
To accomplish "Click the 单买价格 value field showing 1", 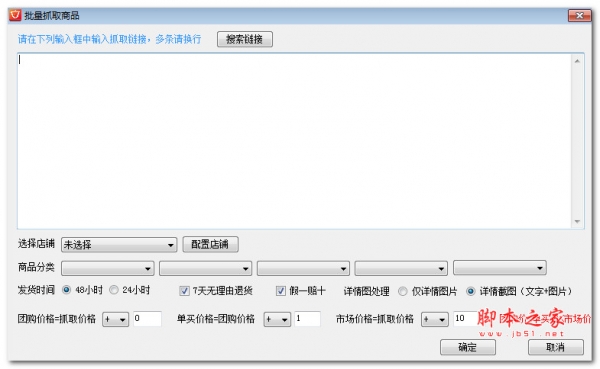I will point(307,319).
